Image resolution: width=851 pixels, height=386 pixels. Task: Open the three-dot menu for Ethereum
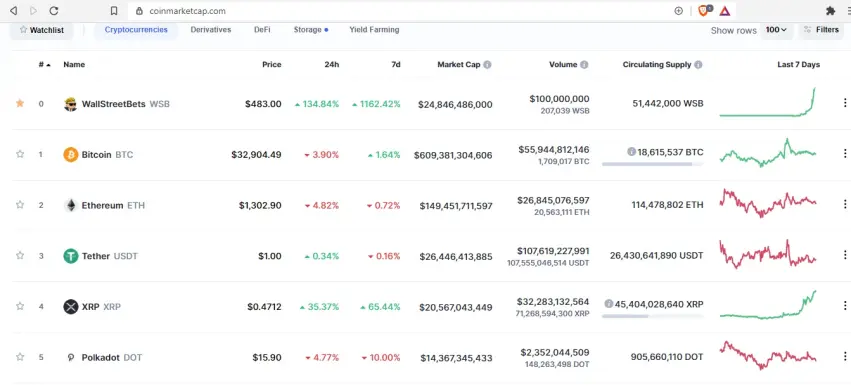[844, 204]
